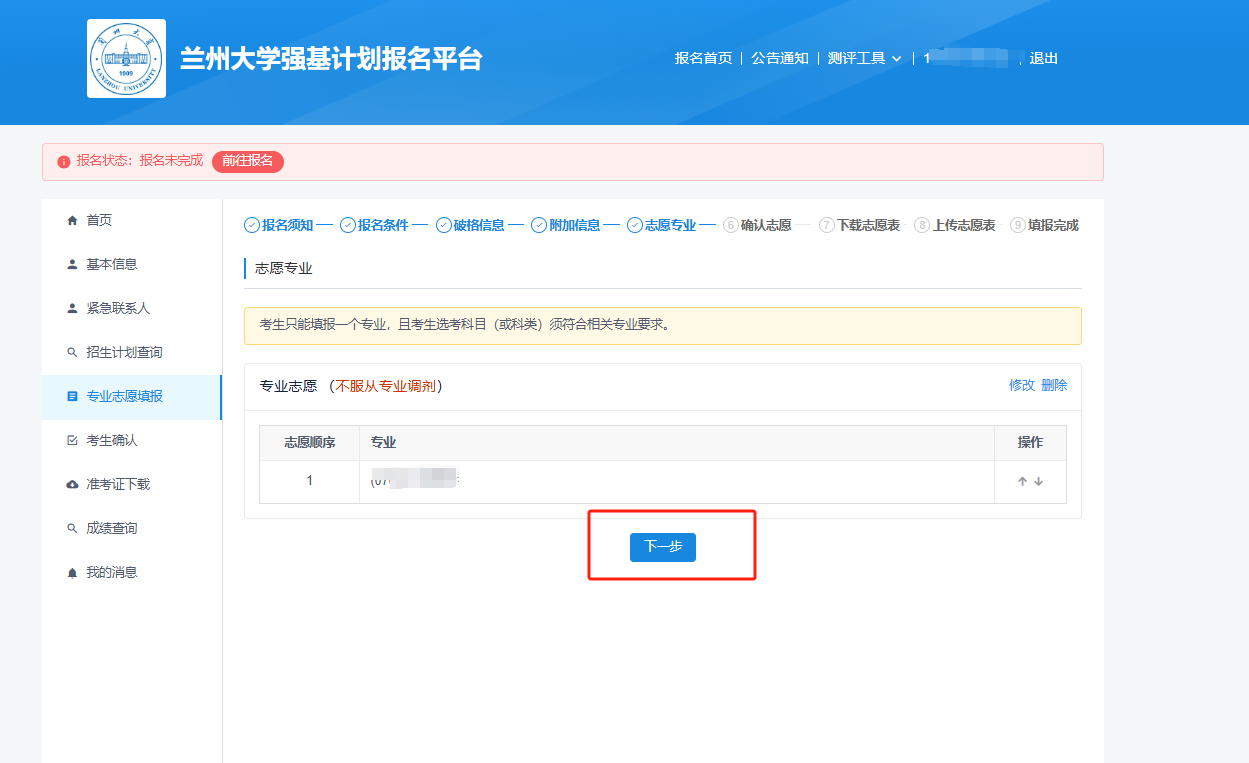Click the Lanzhou University logo

point(126,58)
